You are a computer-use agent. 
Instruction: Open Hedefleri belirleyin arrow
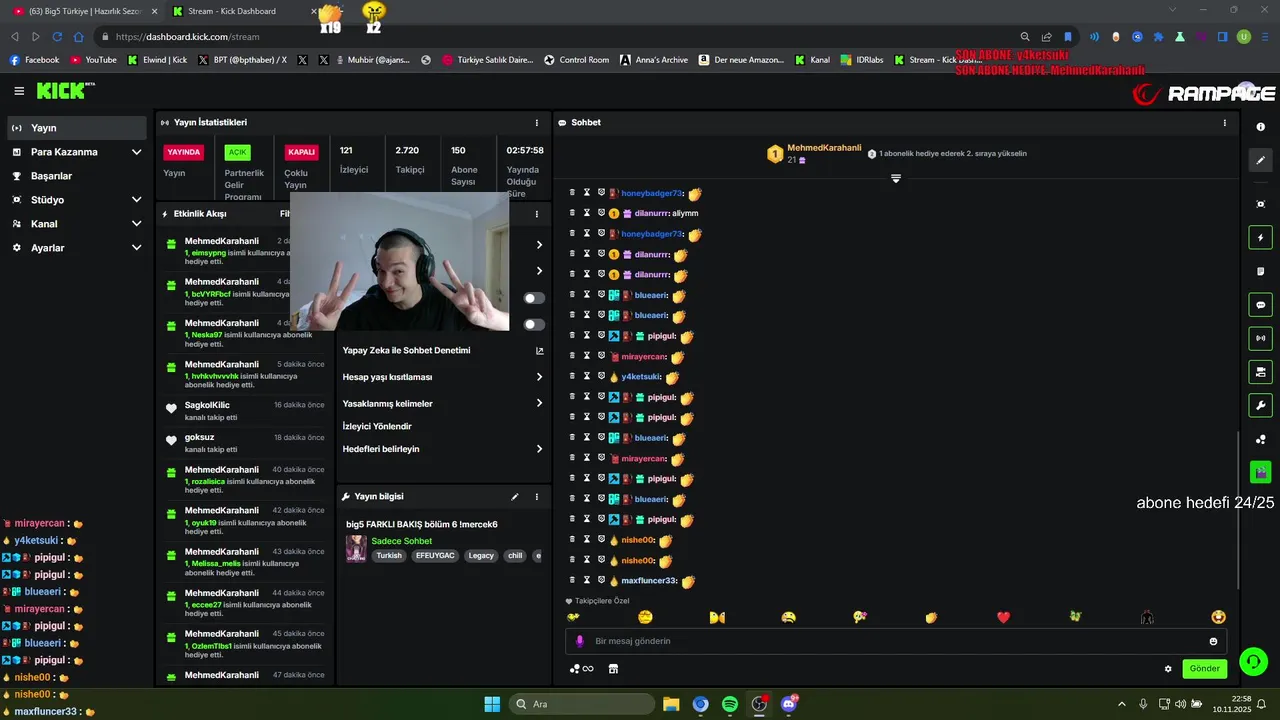pos(539,449)
